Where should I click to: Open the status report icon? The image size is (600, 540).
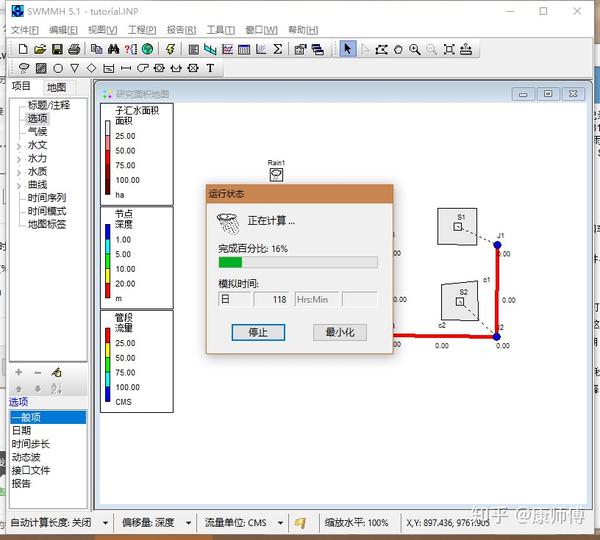(x=194, y=49)
